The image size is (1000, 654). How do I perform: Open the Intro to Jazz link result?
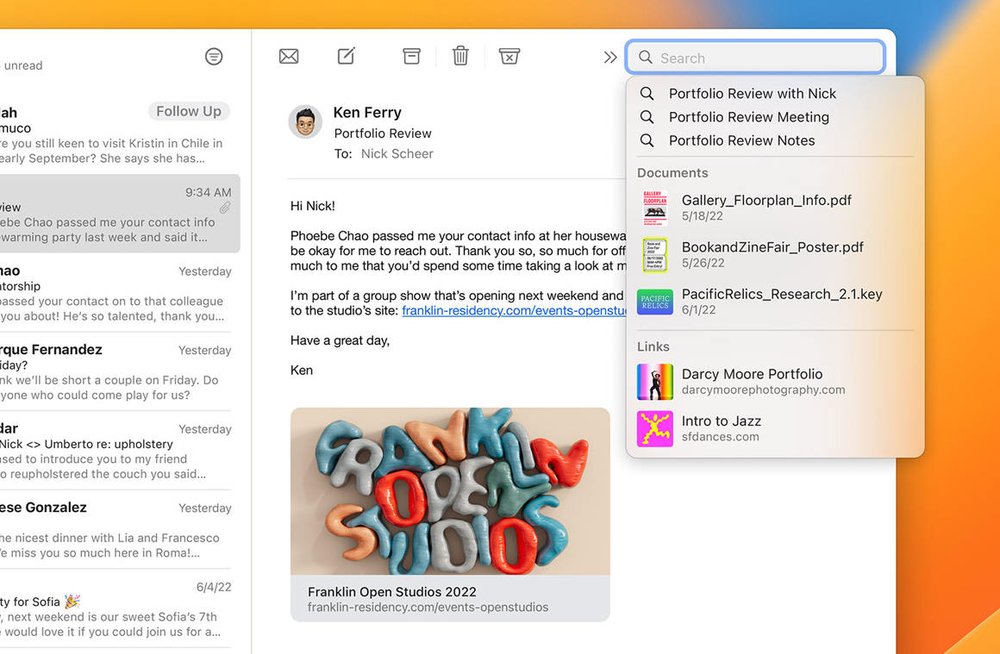click(775, 429)
